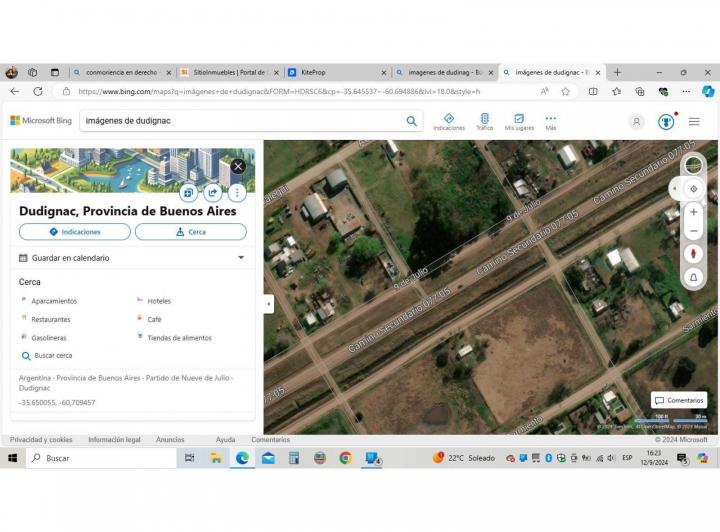Add page to favorites with star icon
The image size is (720, 532).
pyautogui.click(x=566, y=91)
